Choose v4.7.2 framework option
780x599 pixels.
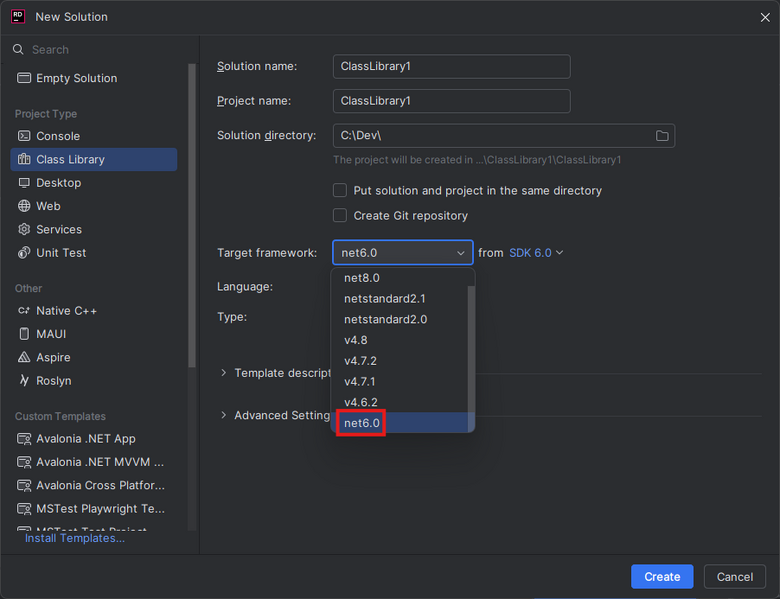(x=399, y=361)
